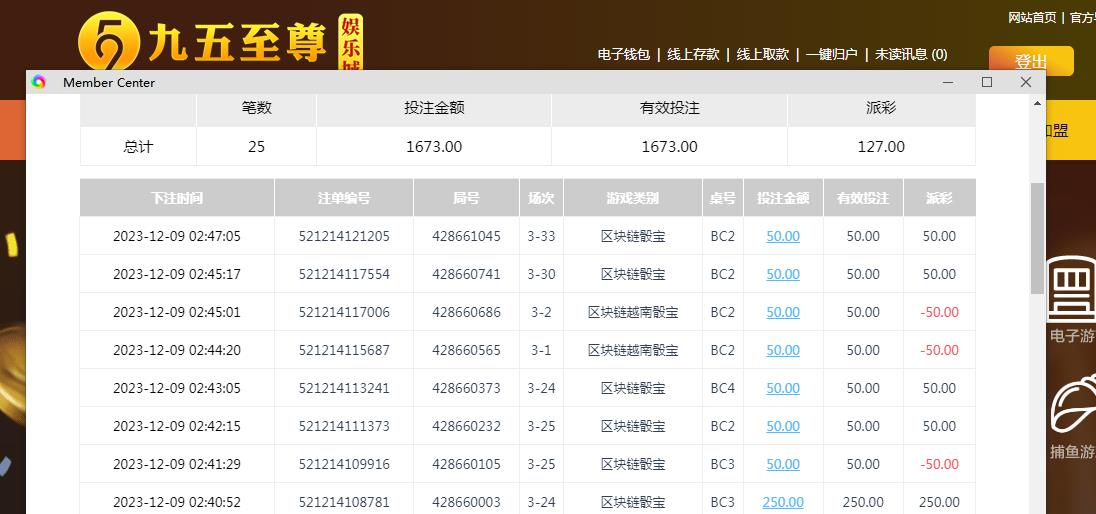Screen dimensions: 1096x514
Task: Maximize the Member Center window
Action: 987,82
